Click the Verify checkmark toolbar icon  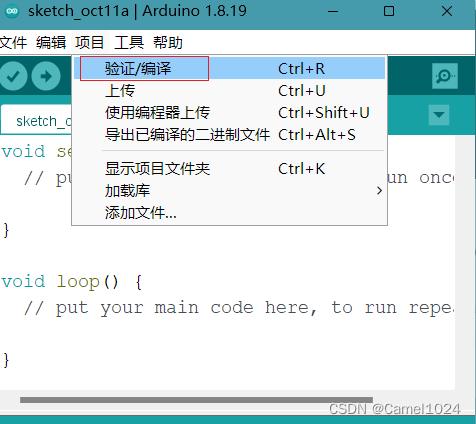coord(13,76)
